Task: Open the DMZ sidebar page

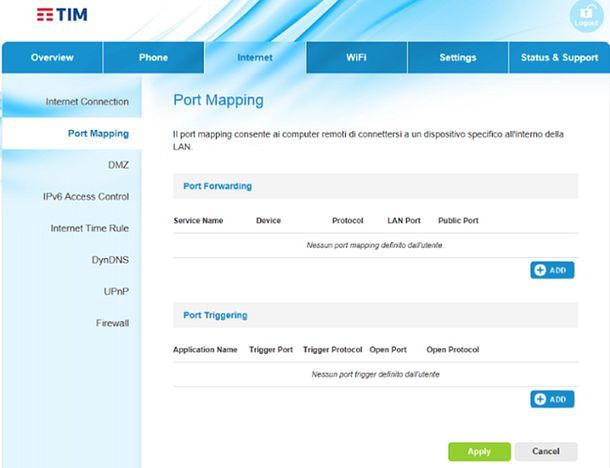Action: pyautogui.click(x=118, y=165)
